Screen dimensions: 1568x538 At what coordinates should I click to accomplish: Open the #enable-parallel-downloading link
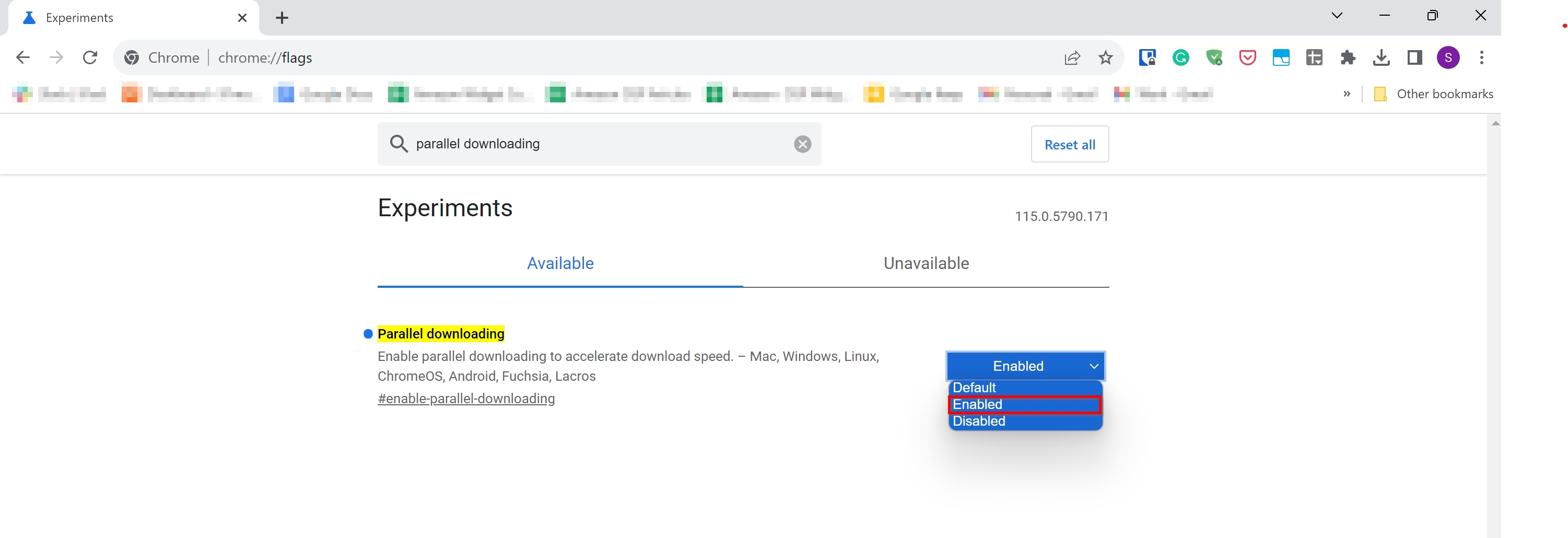click(x=466, y=399)
